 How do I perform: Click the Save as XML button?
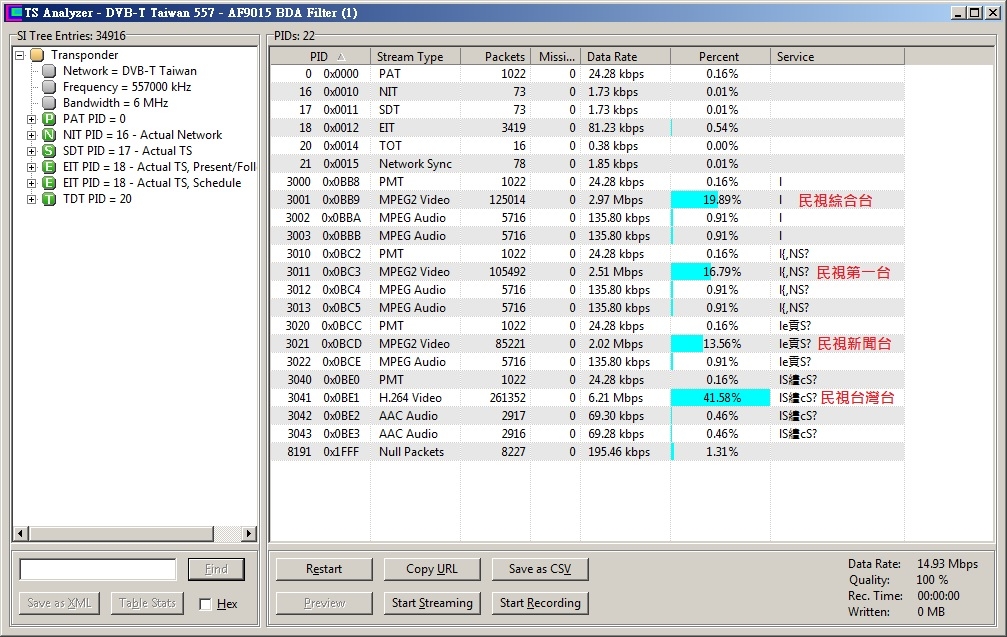59,603
